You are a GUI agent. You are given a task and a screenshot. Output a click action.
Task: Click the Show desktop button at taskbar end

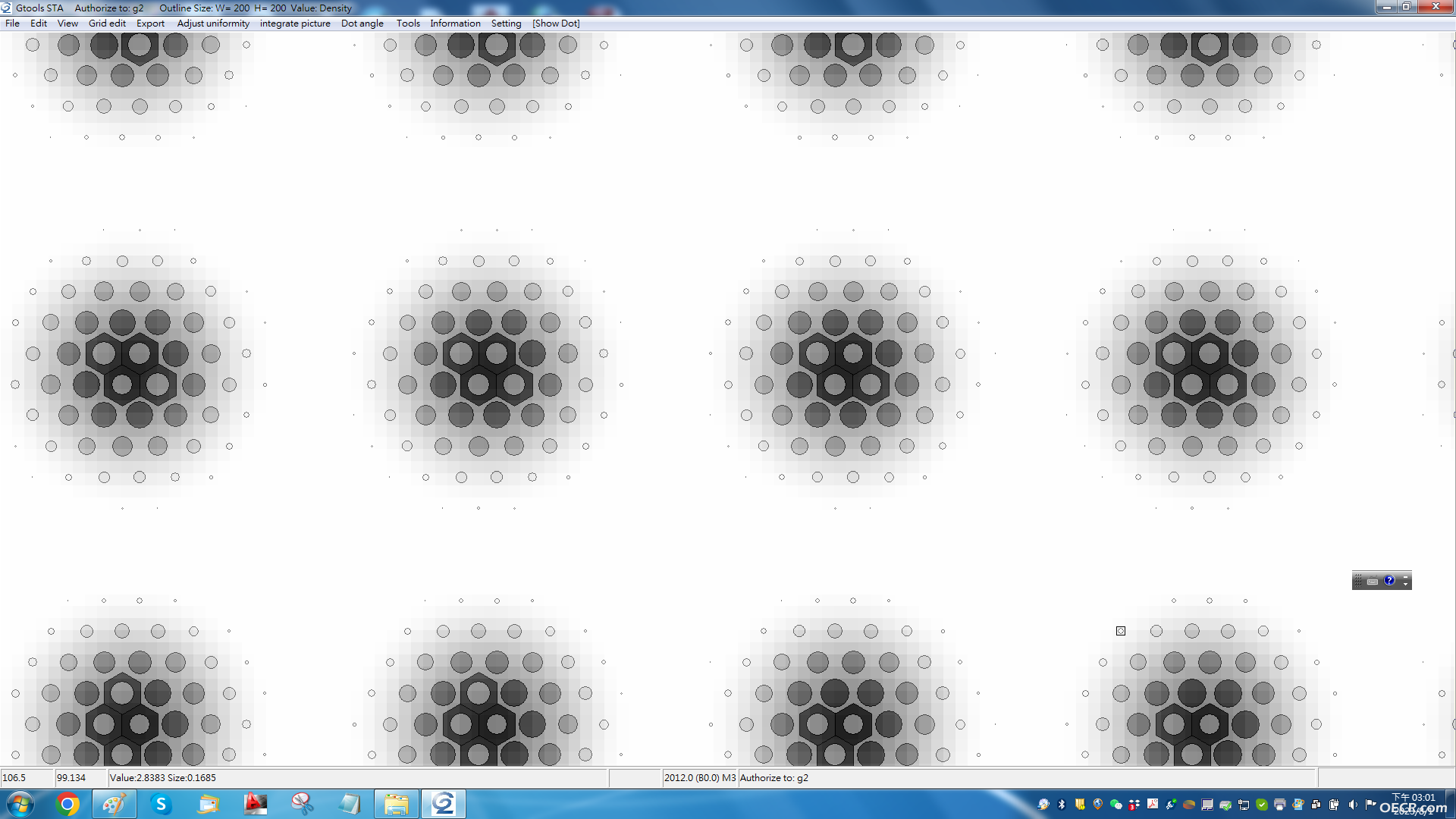coord(1449,804)
